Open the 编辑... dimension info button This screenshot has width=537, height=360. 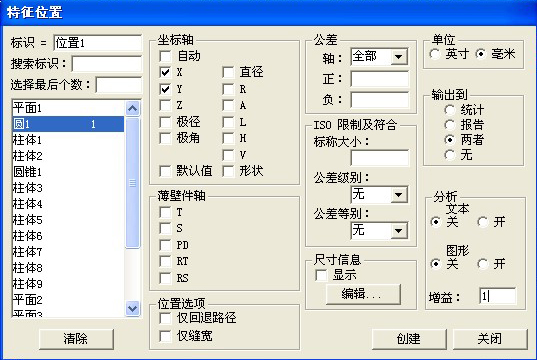(x=363, y=294)
